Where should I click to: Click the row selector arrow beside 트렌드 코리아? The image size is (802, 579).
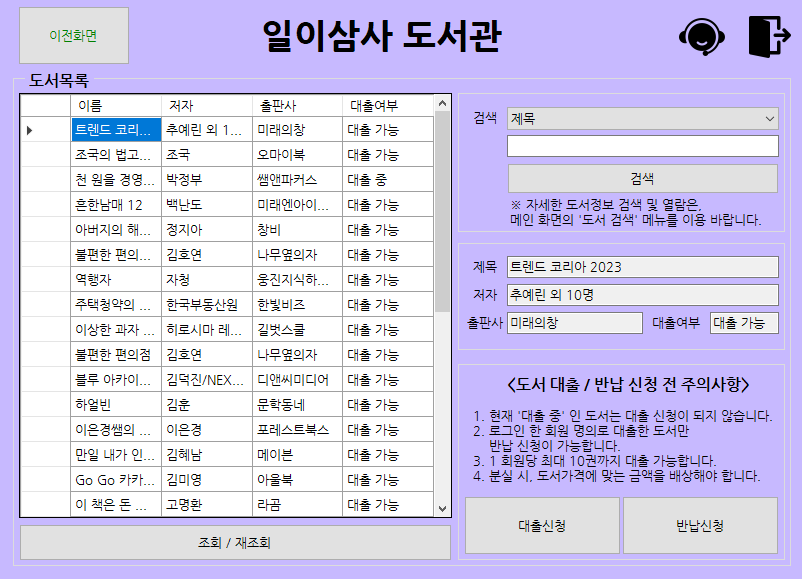(x=32, y=129)
